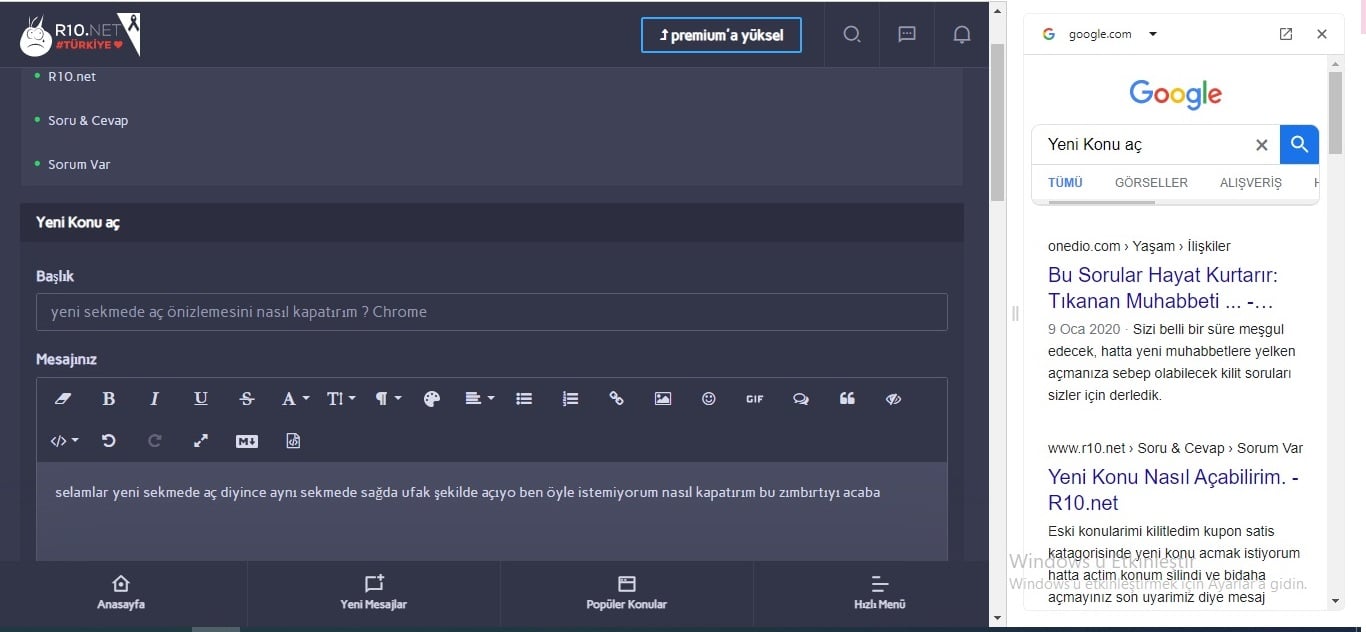Clear the Google search query
The height and width of the screenshot is (632, 1366).
click(1262, 145)
